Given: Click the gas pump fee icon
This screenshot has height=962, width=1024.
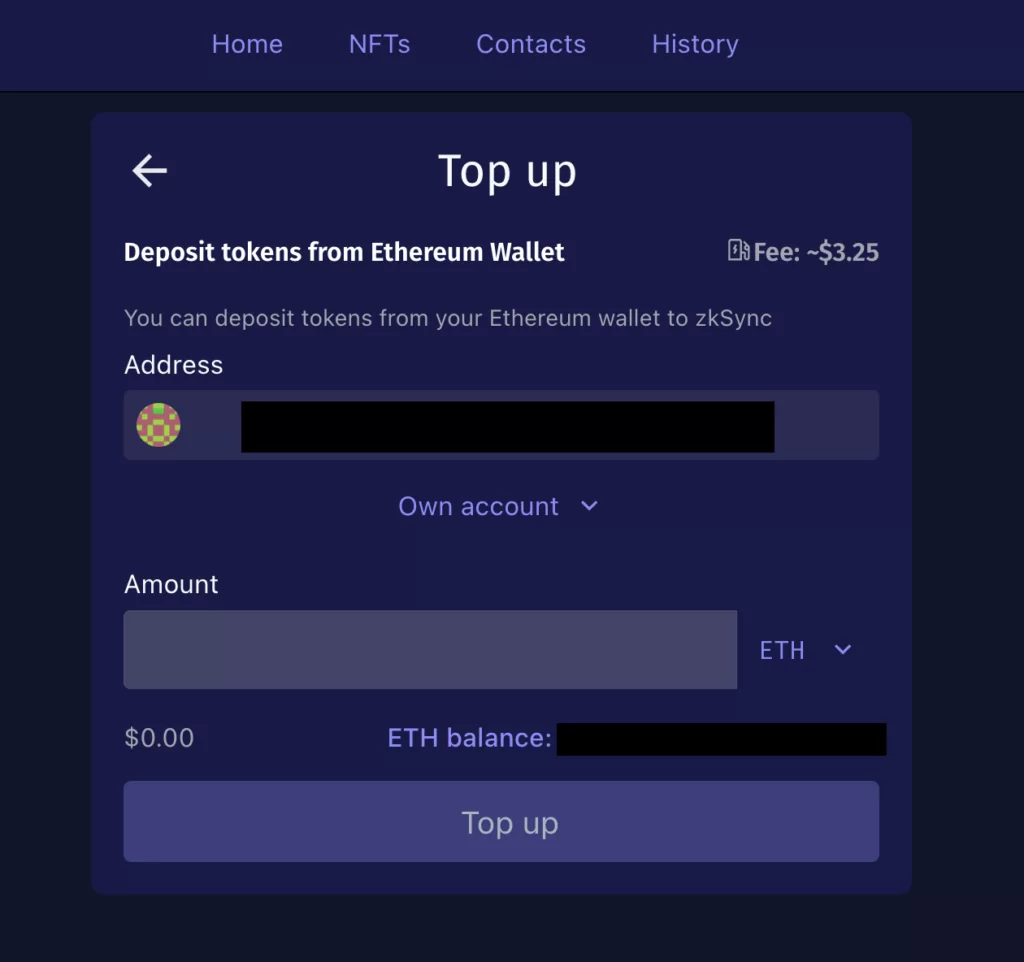Looking at the screenshot, I should (x=738, y=251).
